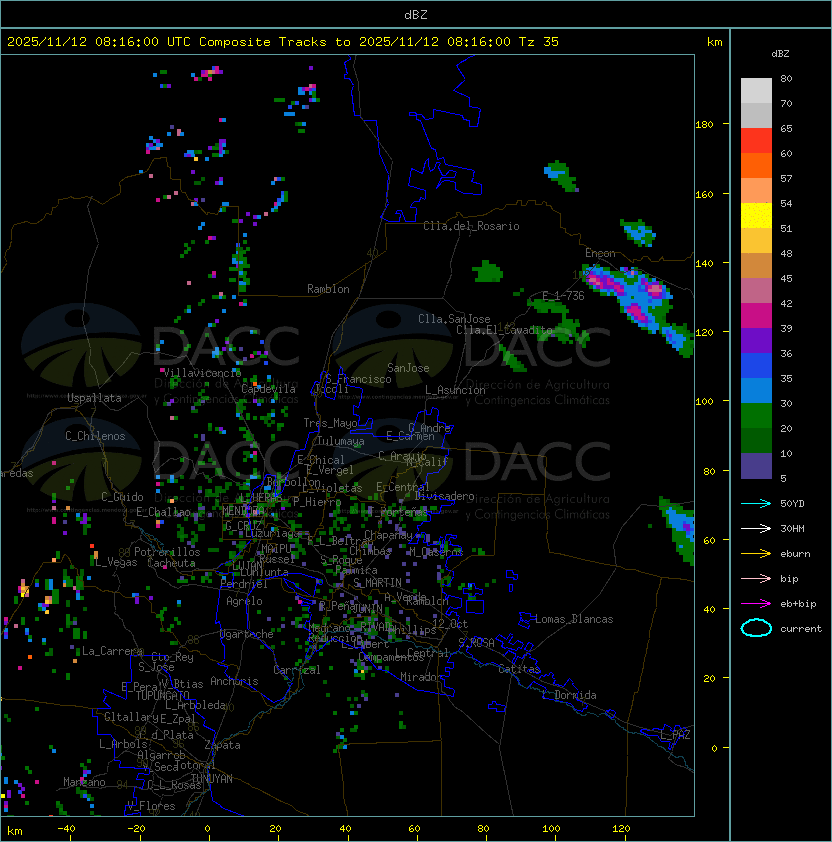
Task: Click the orange 60–57 dBZ swatch
Action: tap(756, 166)
